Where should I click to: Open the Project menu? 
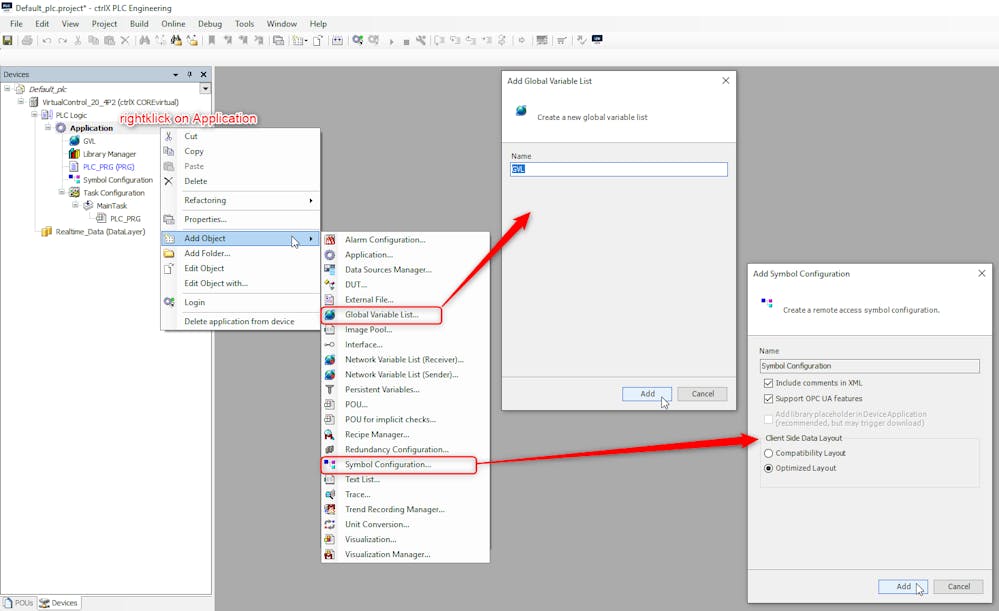[104, 24]
